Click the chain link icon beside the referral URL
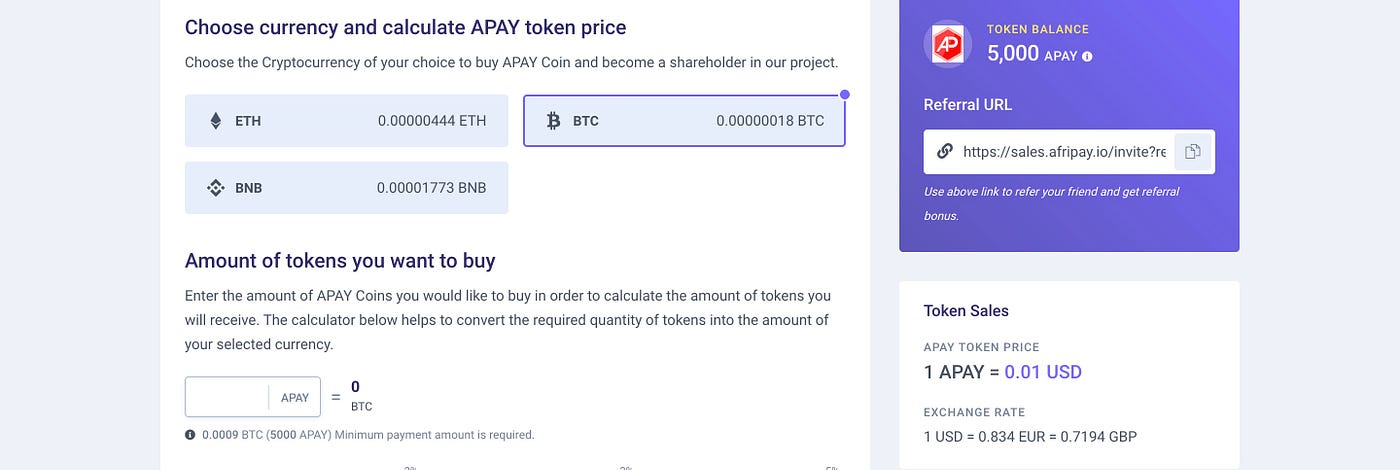The image size is (1400, 470). pyautogui.click(x=944, y=152)
